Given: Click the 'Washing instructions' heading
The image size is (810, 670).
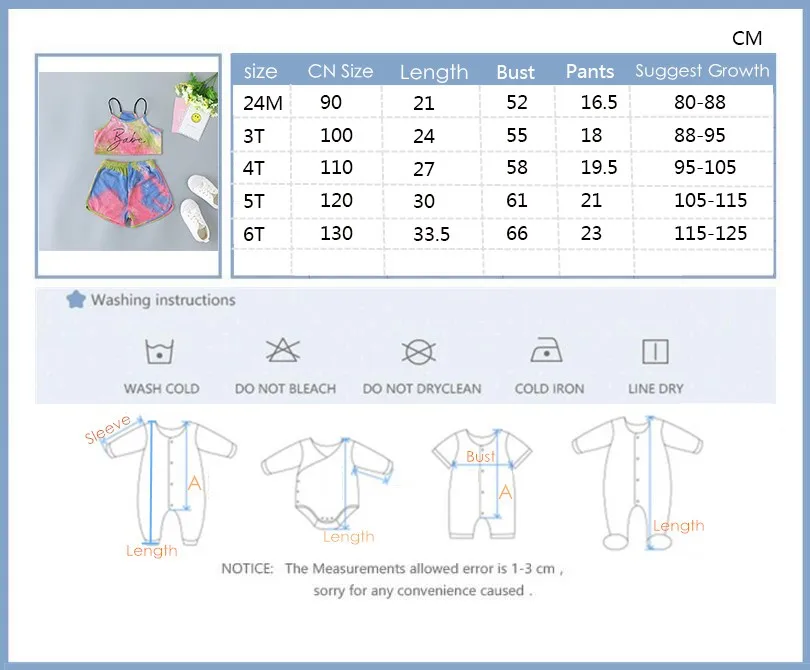Looking at the screenshot, I should [163, 300].
